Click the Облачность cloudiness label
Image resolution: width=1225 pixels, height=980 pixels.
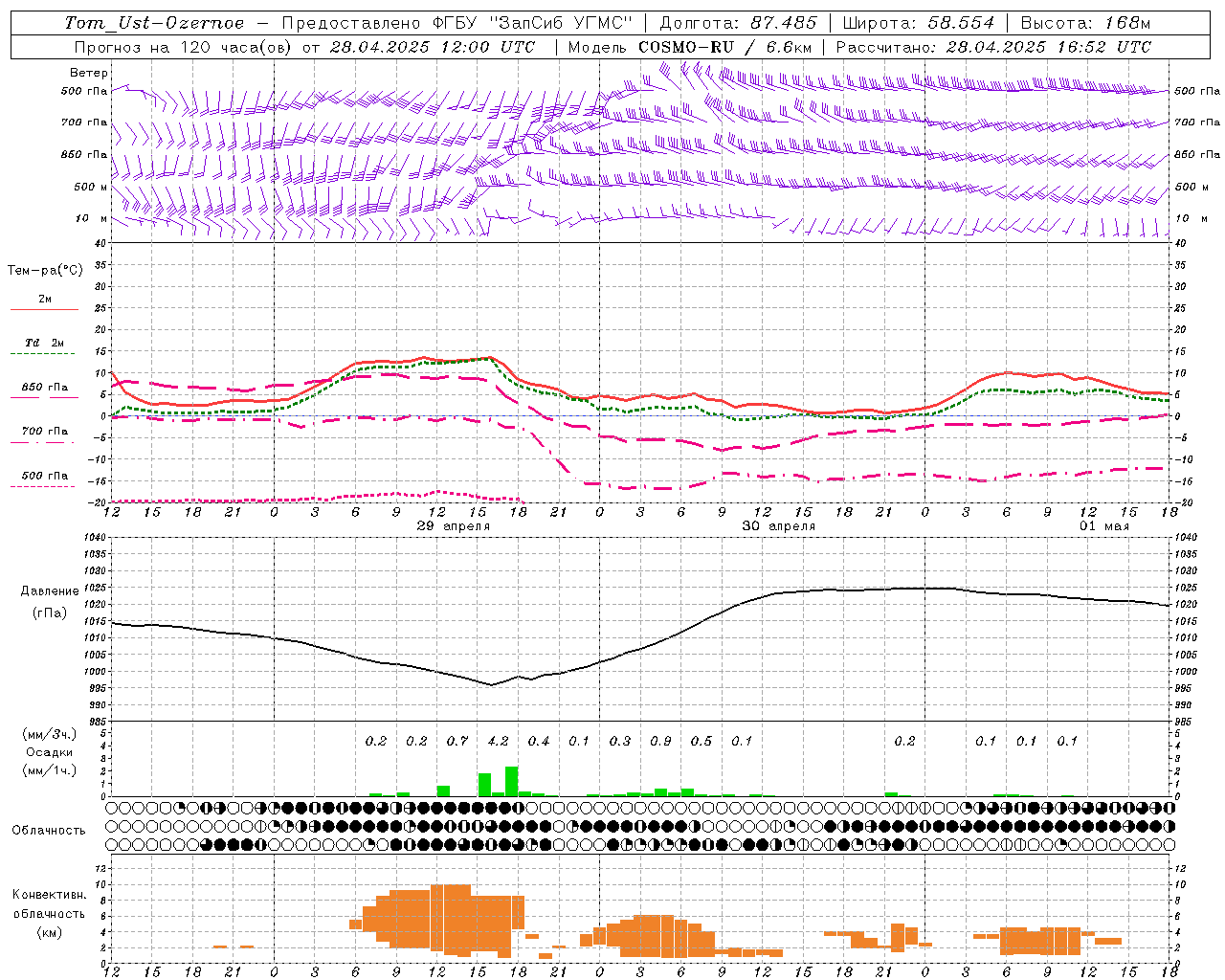49,831
